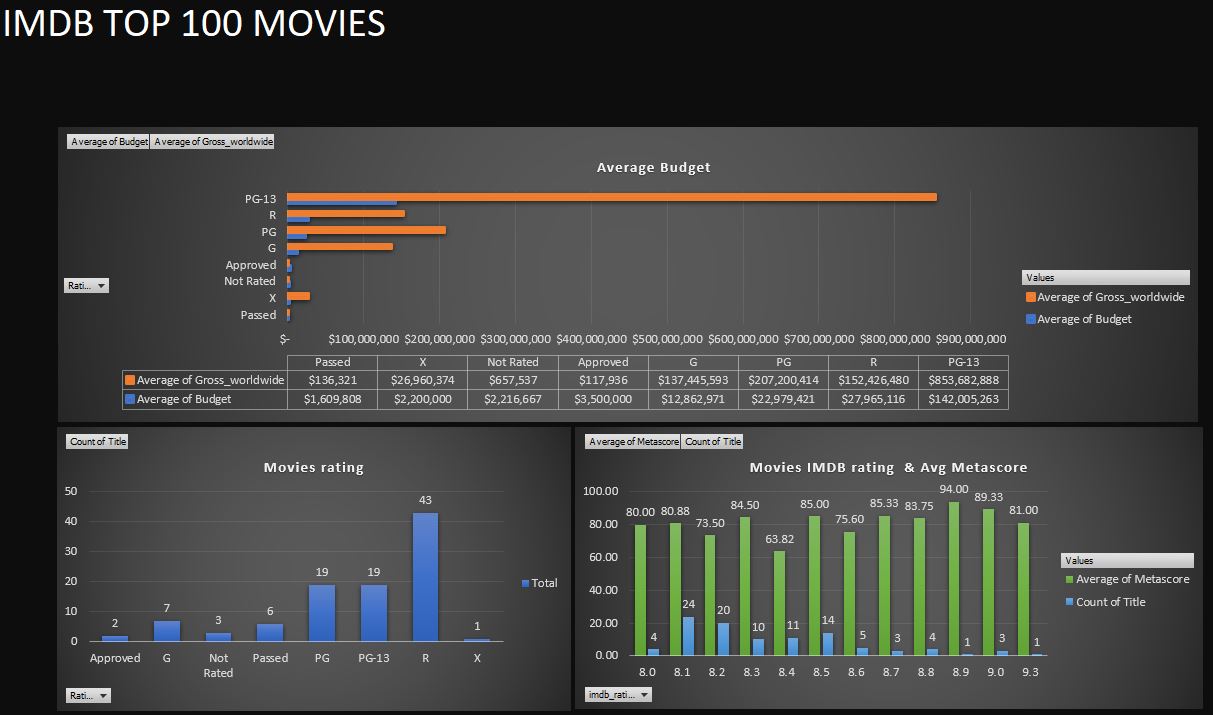
Task: Click the $900,000,000 axis label
Action: pyautogui.click(x=970, y=339)
